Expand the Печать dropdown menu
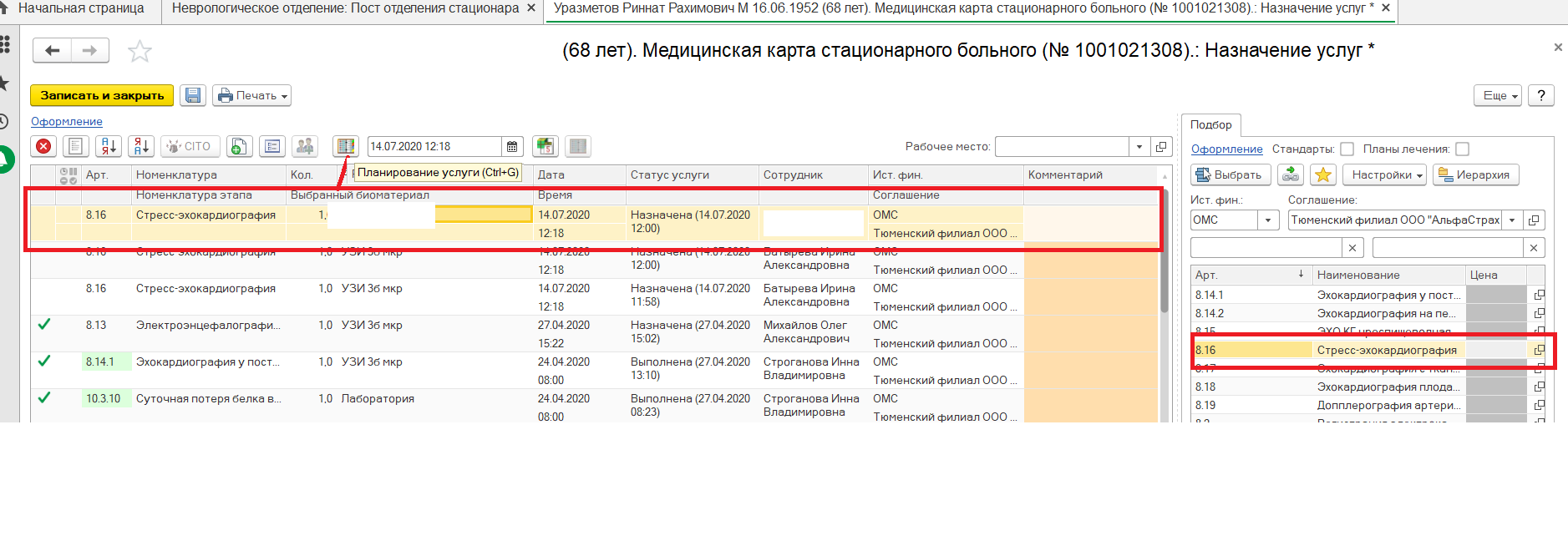1568x541 pixels. (251, 95)
